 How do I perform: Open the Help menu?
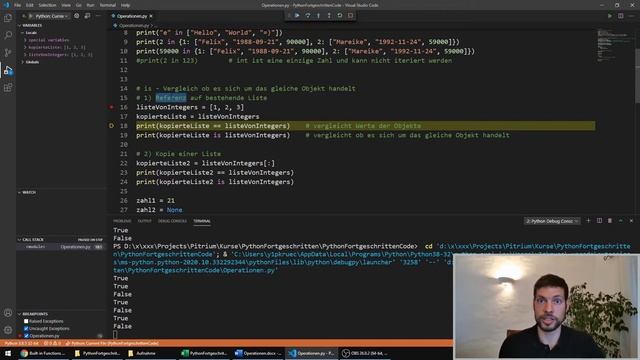pos(125,5)
